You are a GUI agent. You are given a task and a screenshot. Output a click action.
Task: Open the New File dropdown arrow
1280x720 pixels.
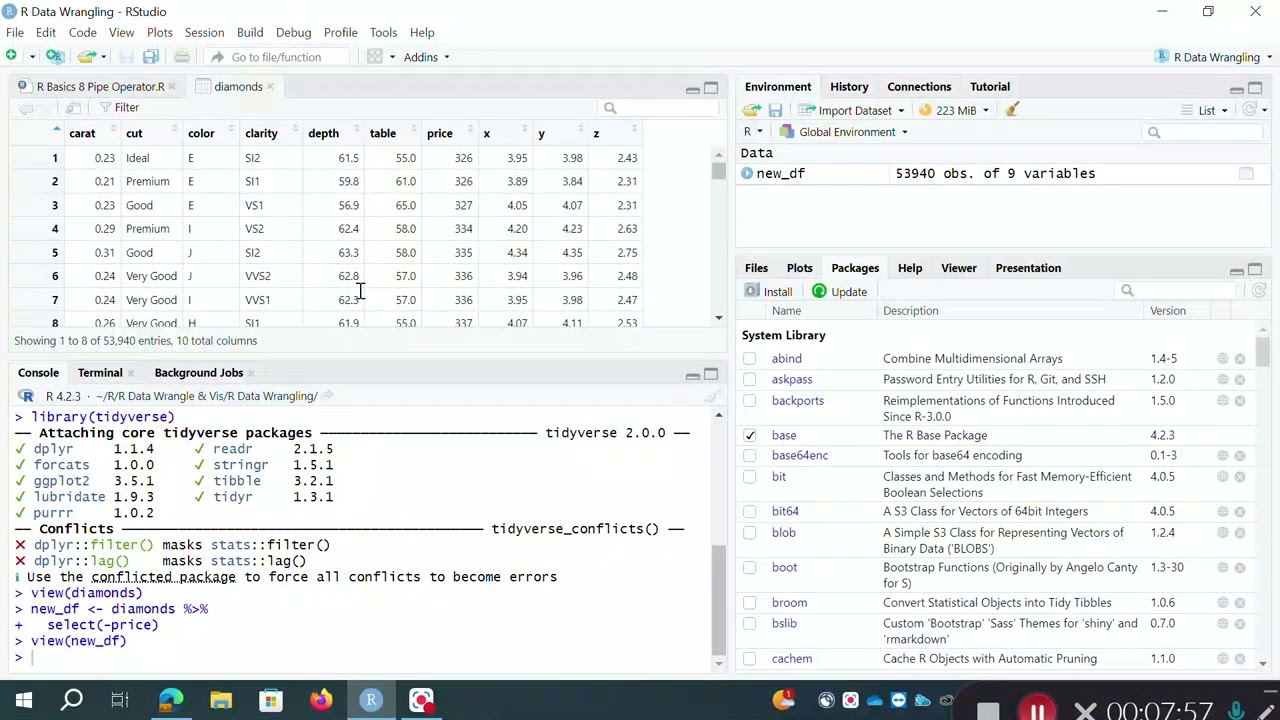[32, 57]
